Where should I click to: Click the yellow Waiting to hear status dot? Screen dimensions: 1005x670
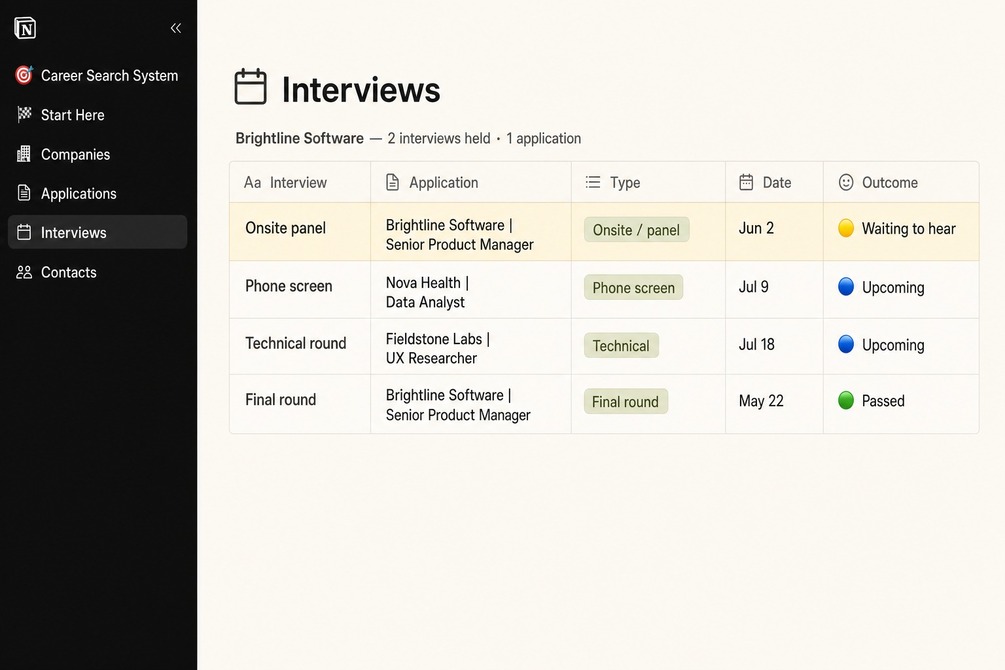(x=846, y=228)
